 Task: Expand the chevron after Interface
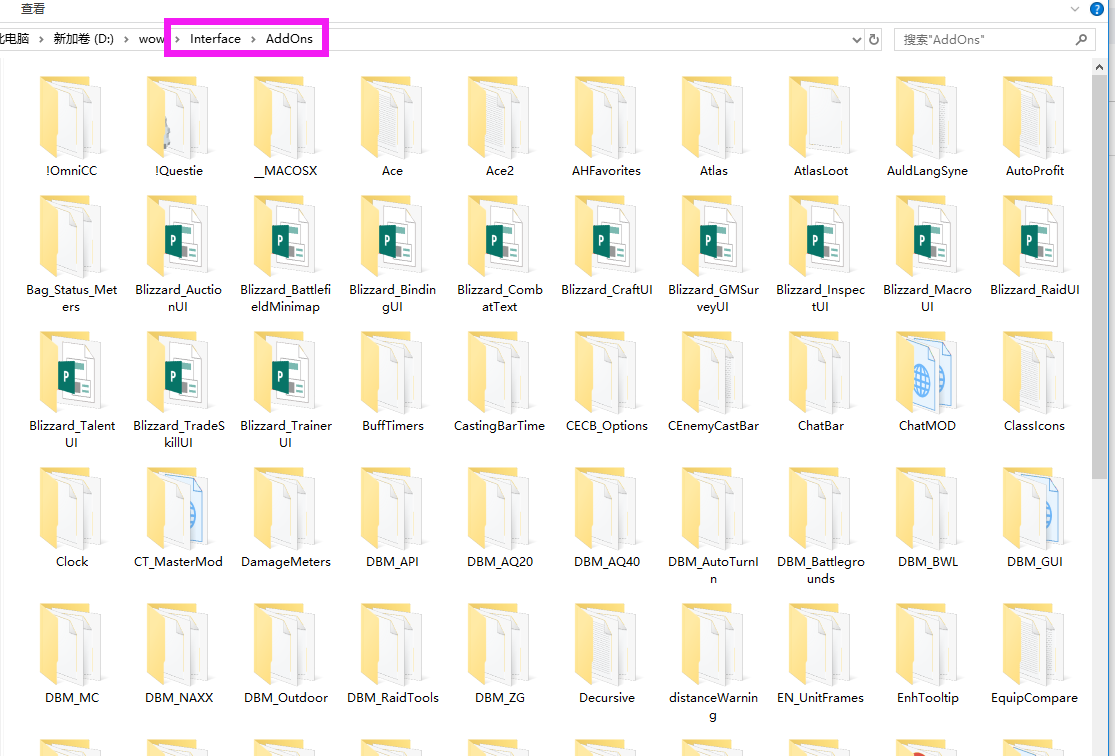(253, 39)
